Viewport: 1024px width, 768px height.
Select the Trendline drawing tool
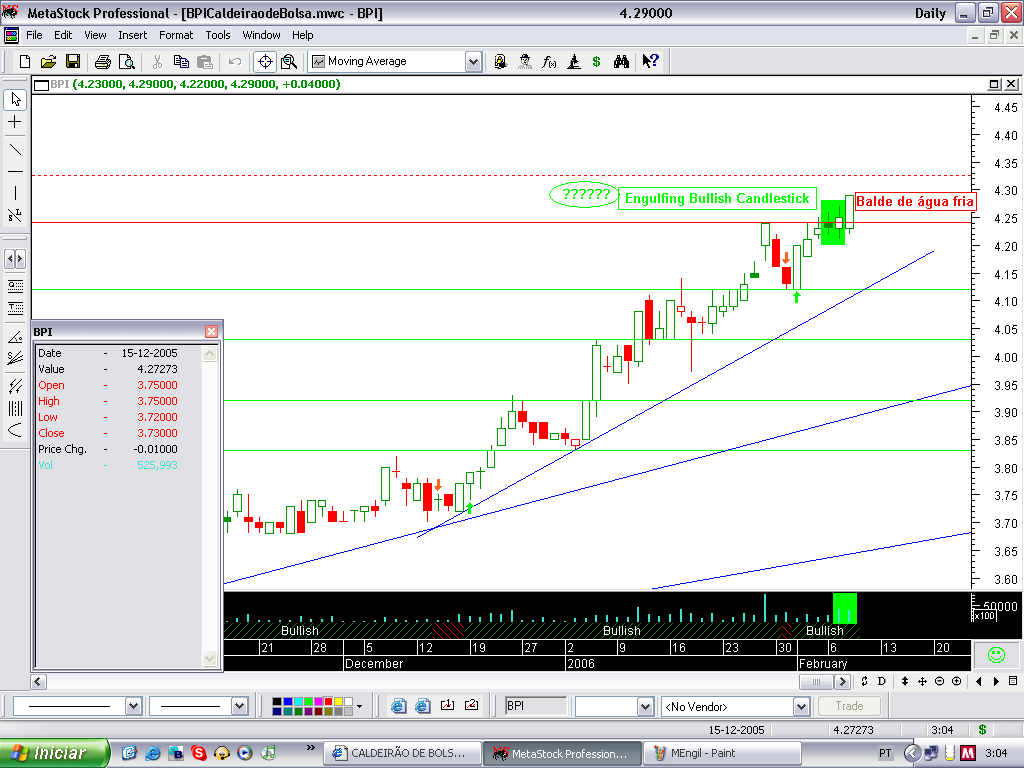click(x=15, y=150)
